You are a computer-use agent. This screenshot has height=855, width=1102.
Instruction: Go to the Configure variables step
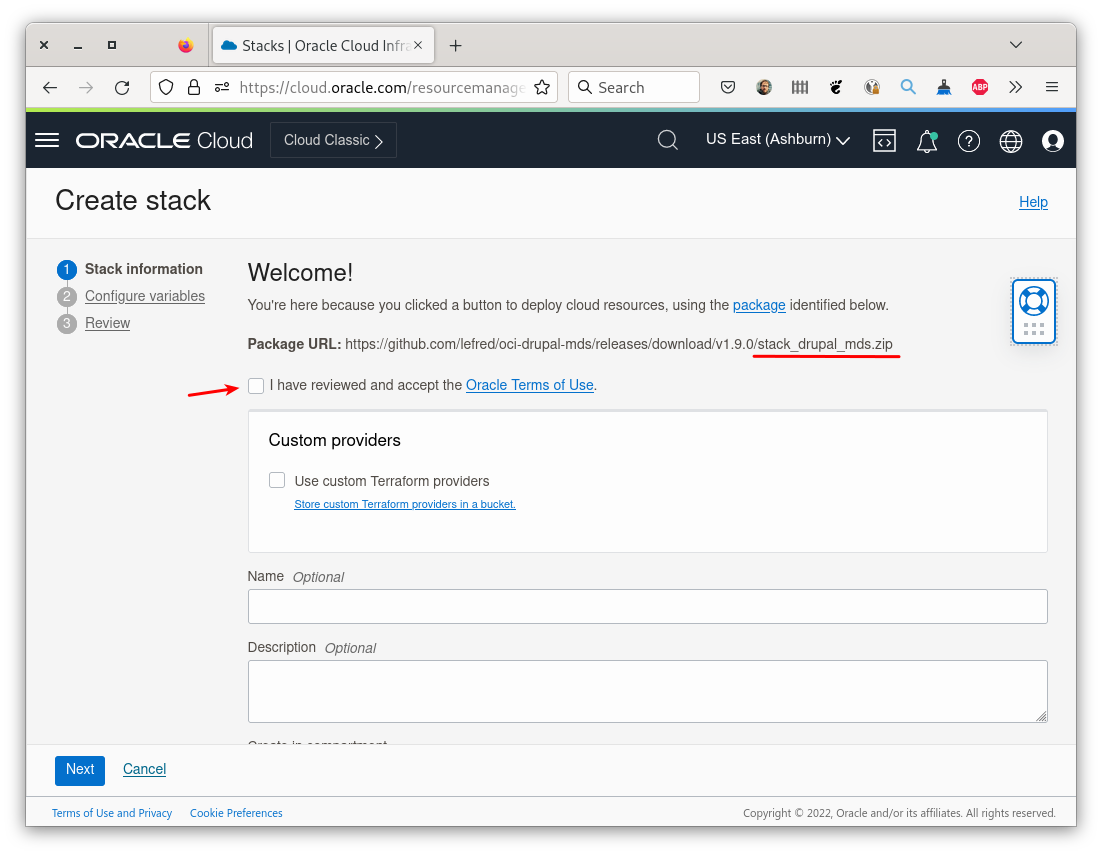point(144,296)
